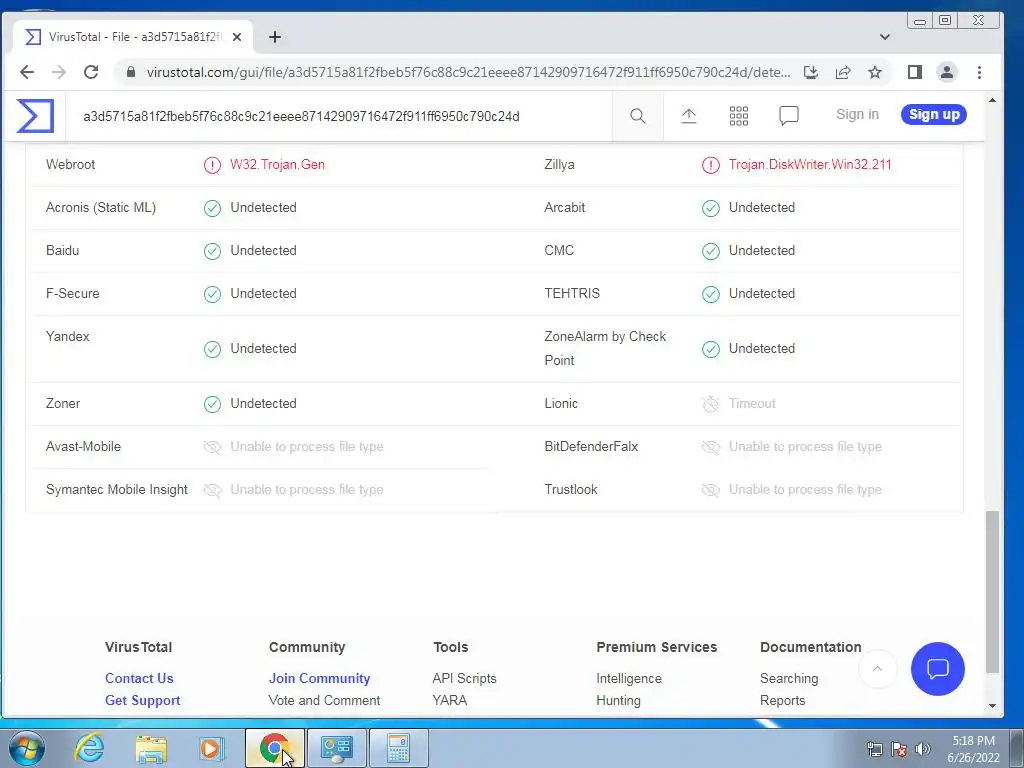
Task: Click the Lionic Timeout status text
Action: [752, 403]
